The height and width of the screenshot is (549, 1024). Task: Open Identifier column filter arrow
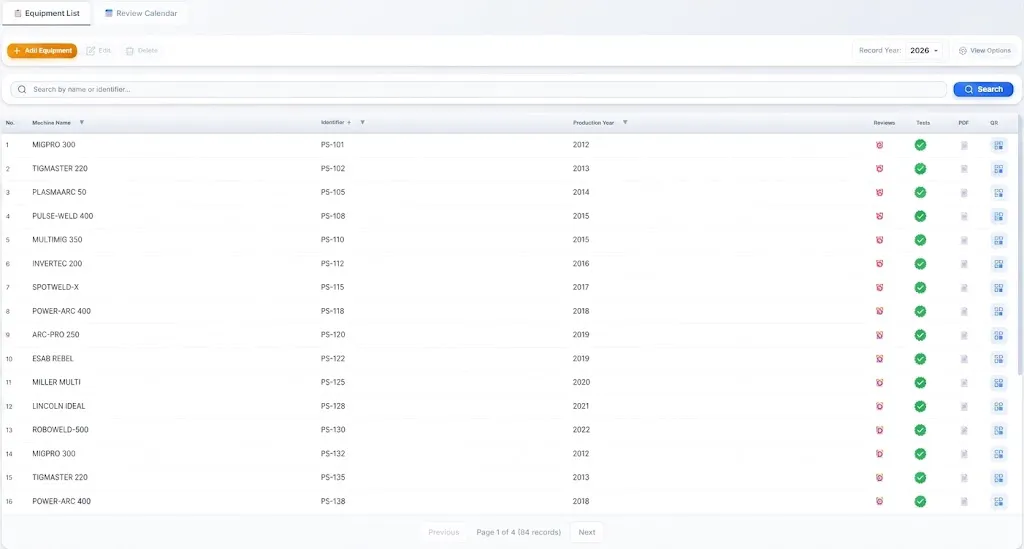click(362, 122)
